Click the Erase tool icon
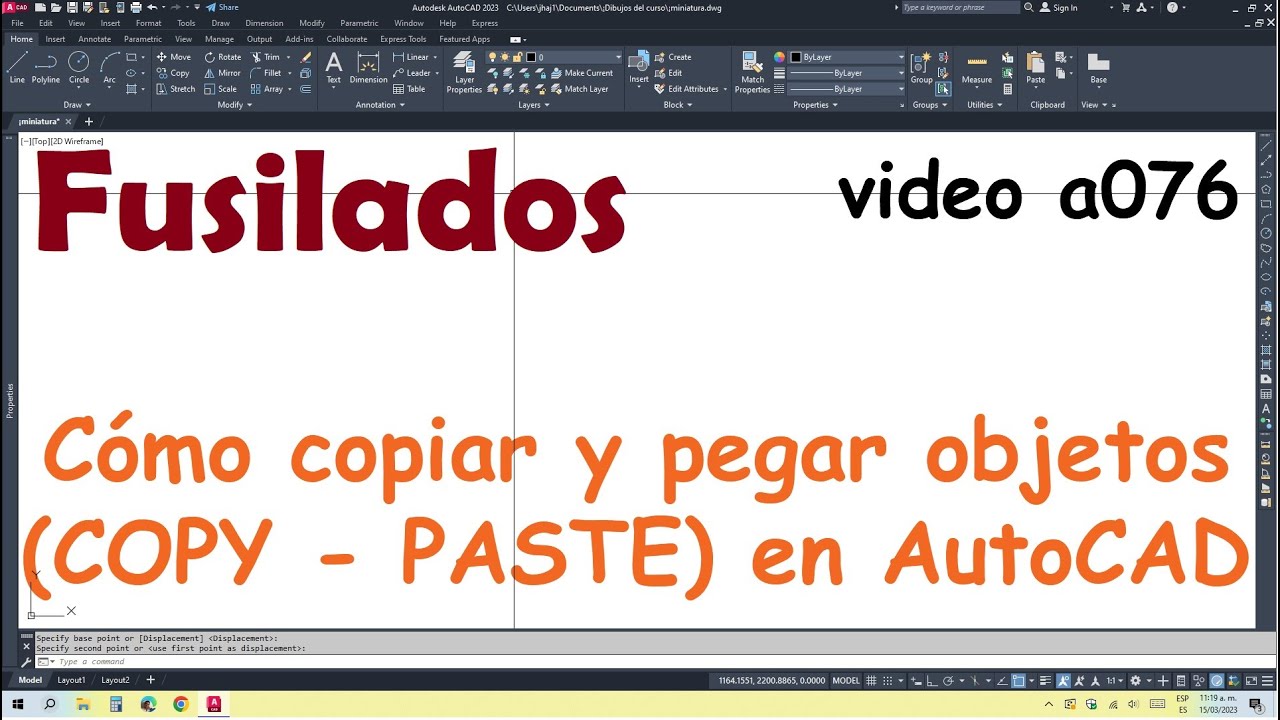Viewport: 1280px width, 720px height. click(x=306, y=57)
